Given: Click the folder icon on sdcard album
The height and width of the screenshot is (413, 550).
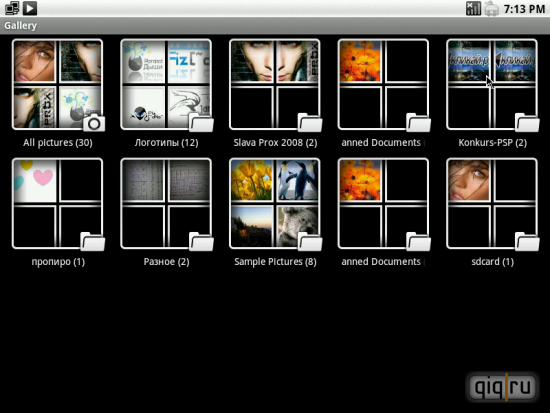Looking at the screenshot, I should click(x=527, y=242).
